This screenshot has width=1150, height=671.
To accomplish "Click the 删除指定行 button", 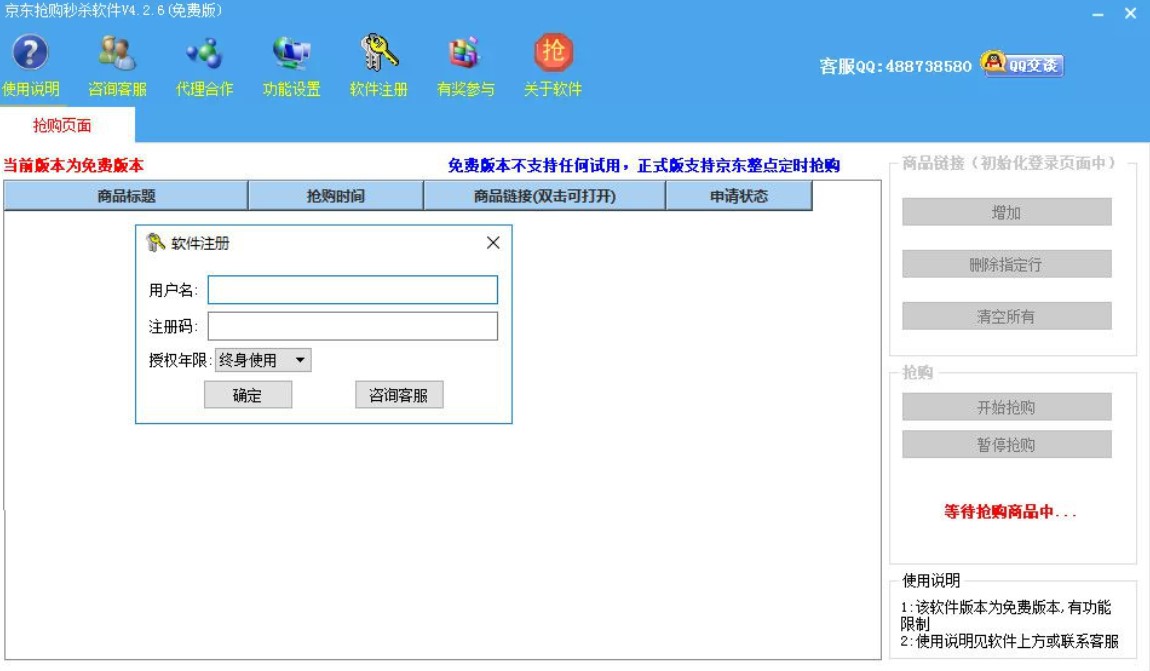I will tap(1006, 264).
